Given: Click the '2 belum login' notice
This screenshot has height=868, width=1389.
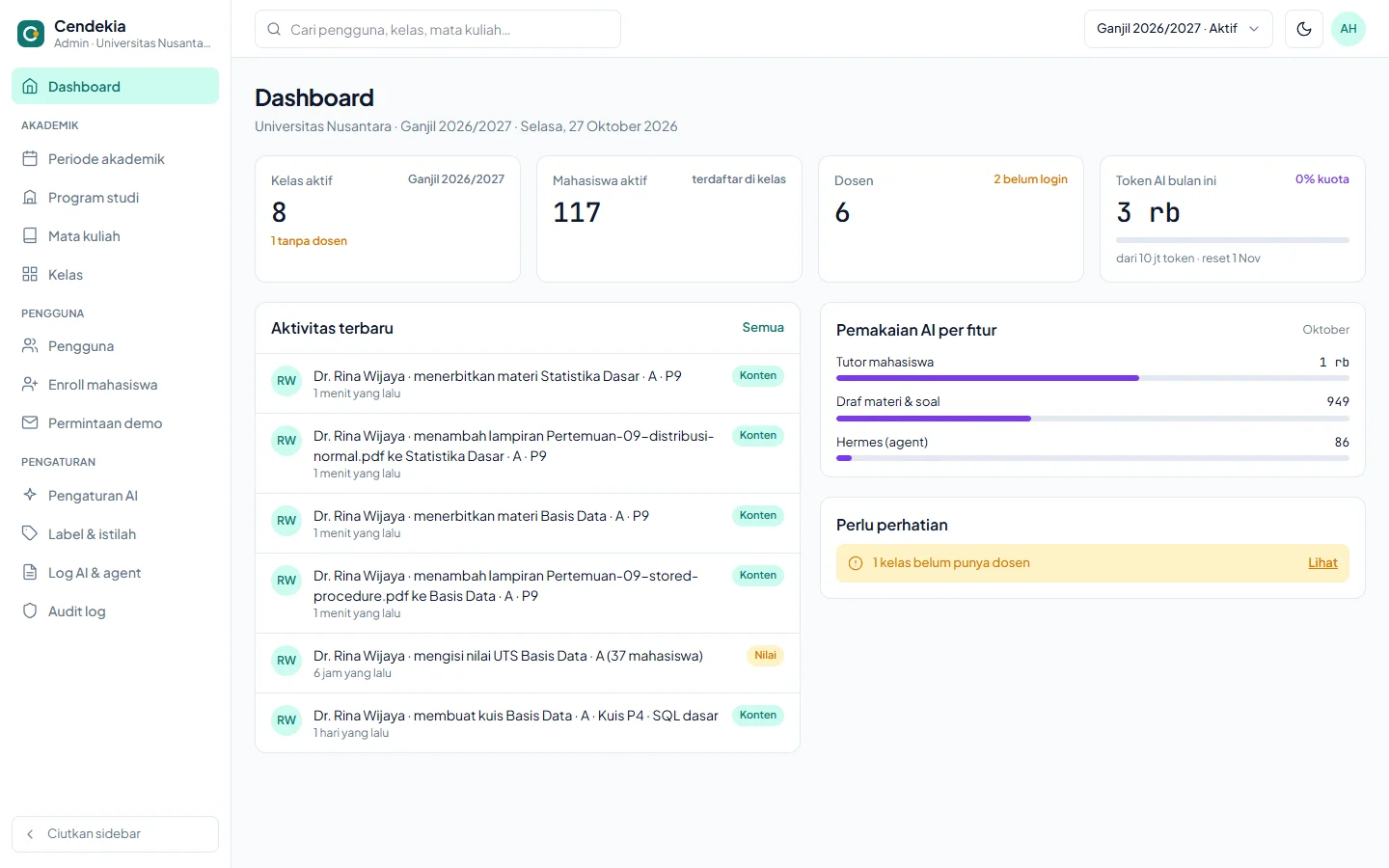Looking at the screenshot, I should point(1030,179).
